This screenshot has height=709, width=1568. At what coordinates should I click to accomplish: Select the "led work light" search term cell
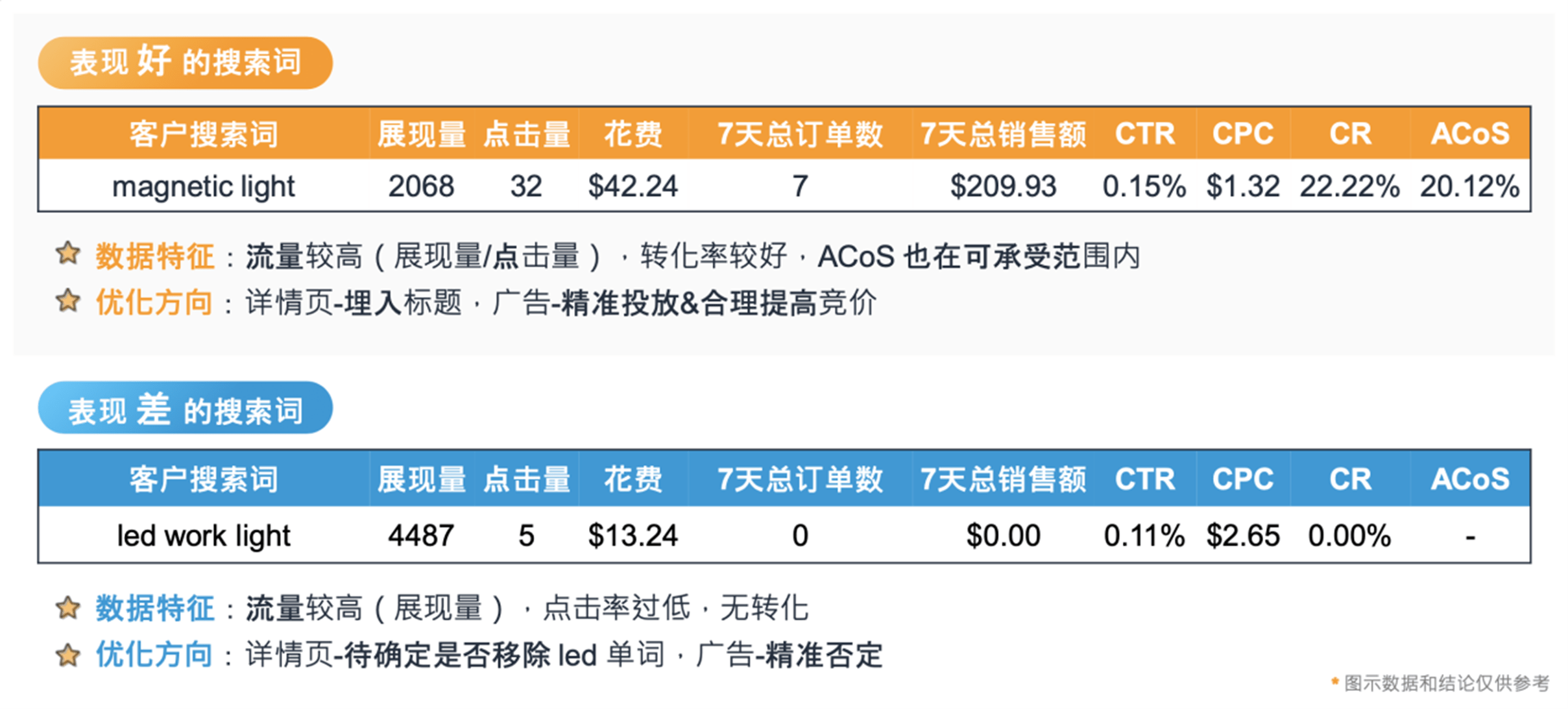click(x=204, y=536)
